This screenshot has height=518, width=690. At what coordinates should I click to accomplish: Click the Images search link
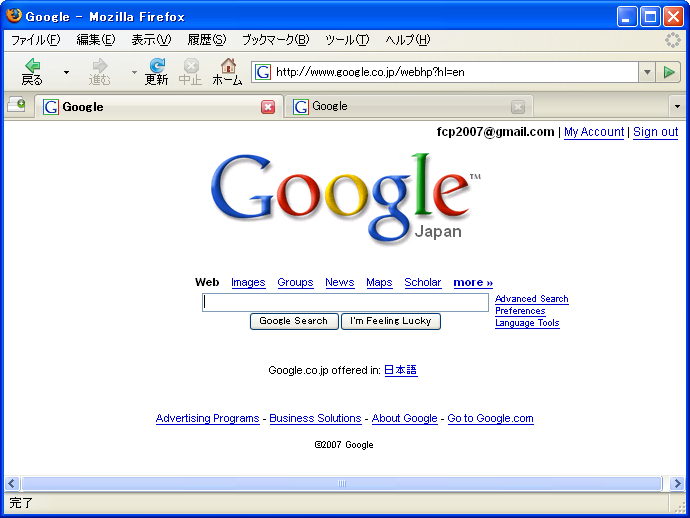(x=248, y=283)
